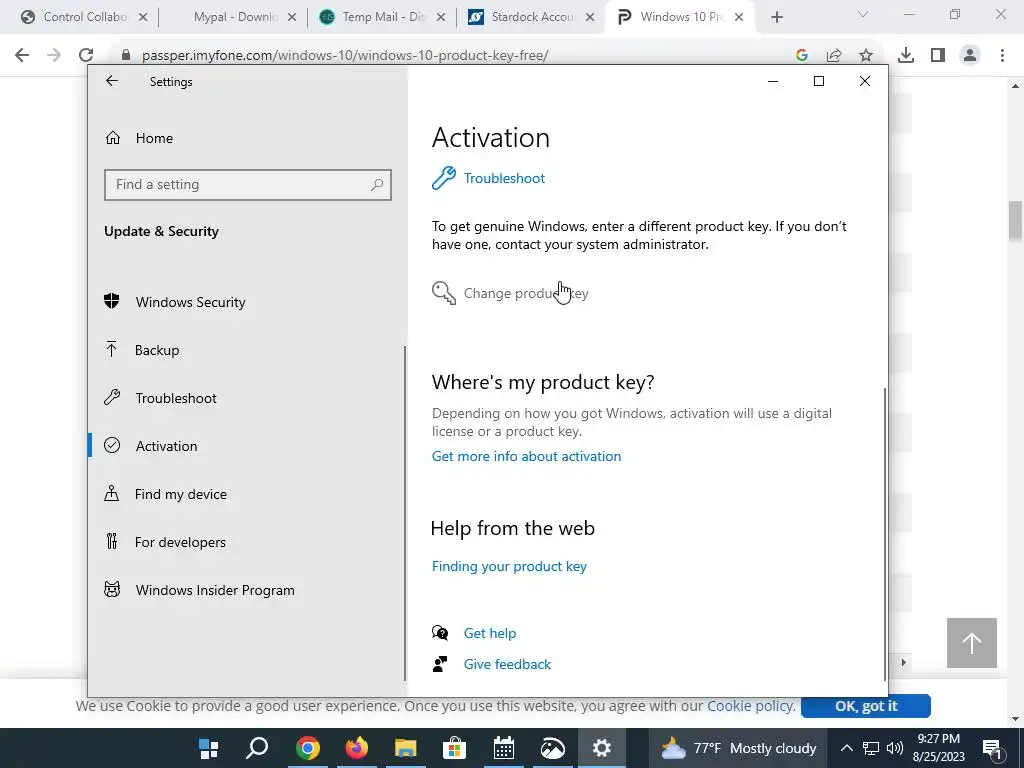Open File Explorer from the taskbar

[406, 748]
